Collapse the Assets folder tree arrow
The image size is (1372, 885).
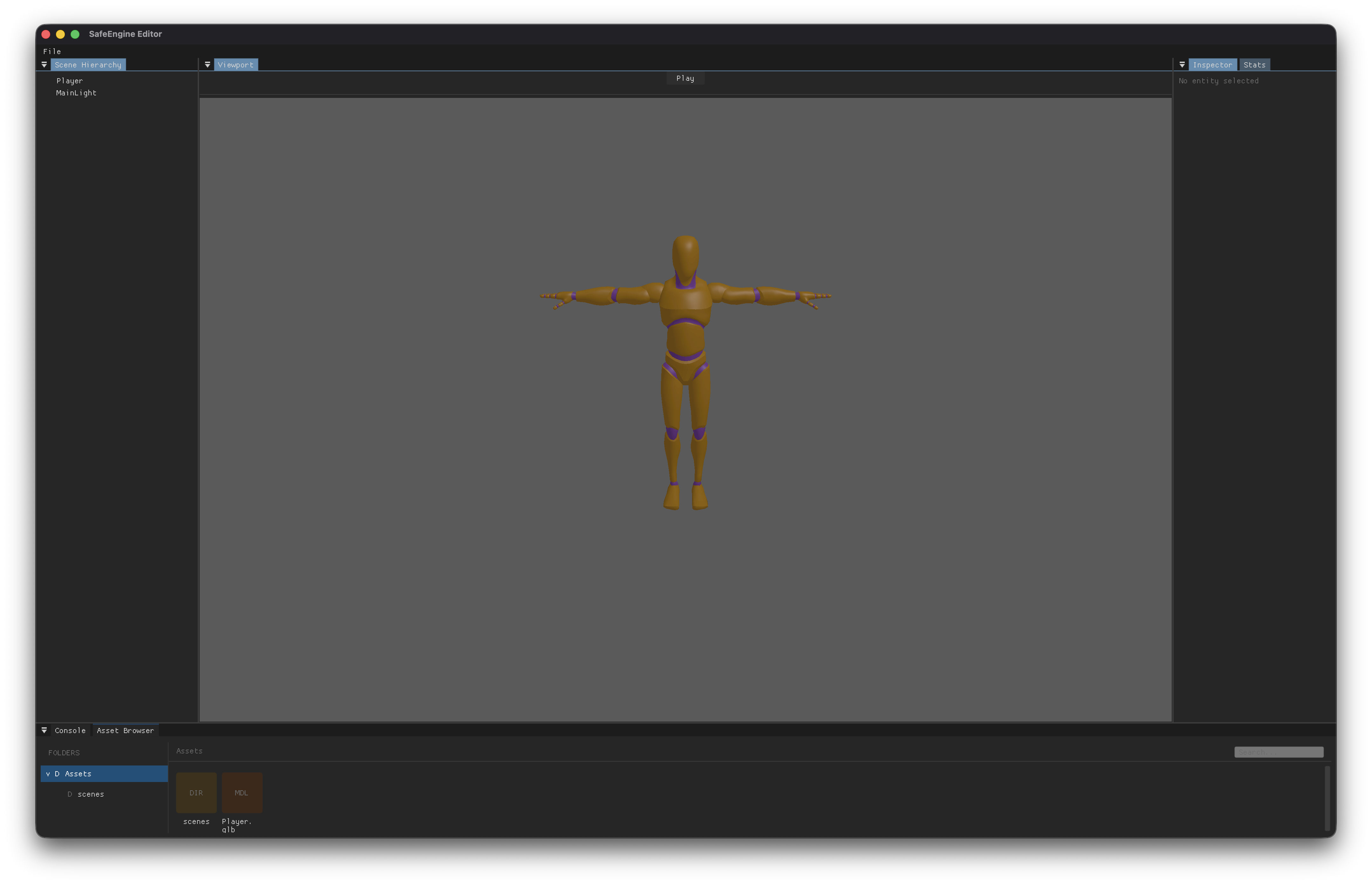pos(48,773)
